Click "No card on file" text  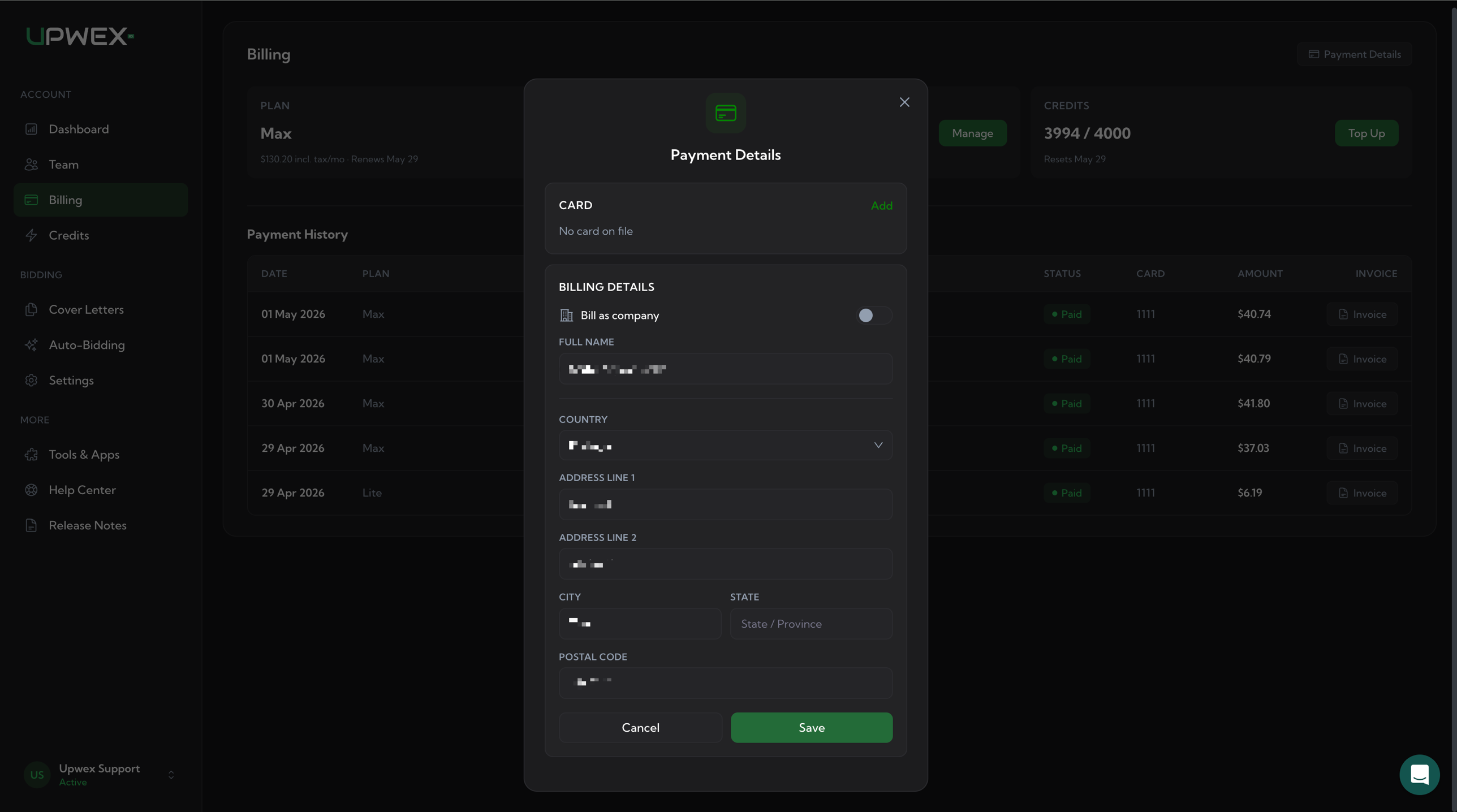(596, 231)
